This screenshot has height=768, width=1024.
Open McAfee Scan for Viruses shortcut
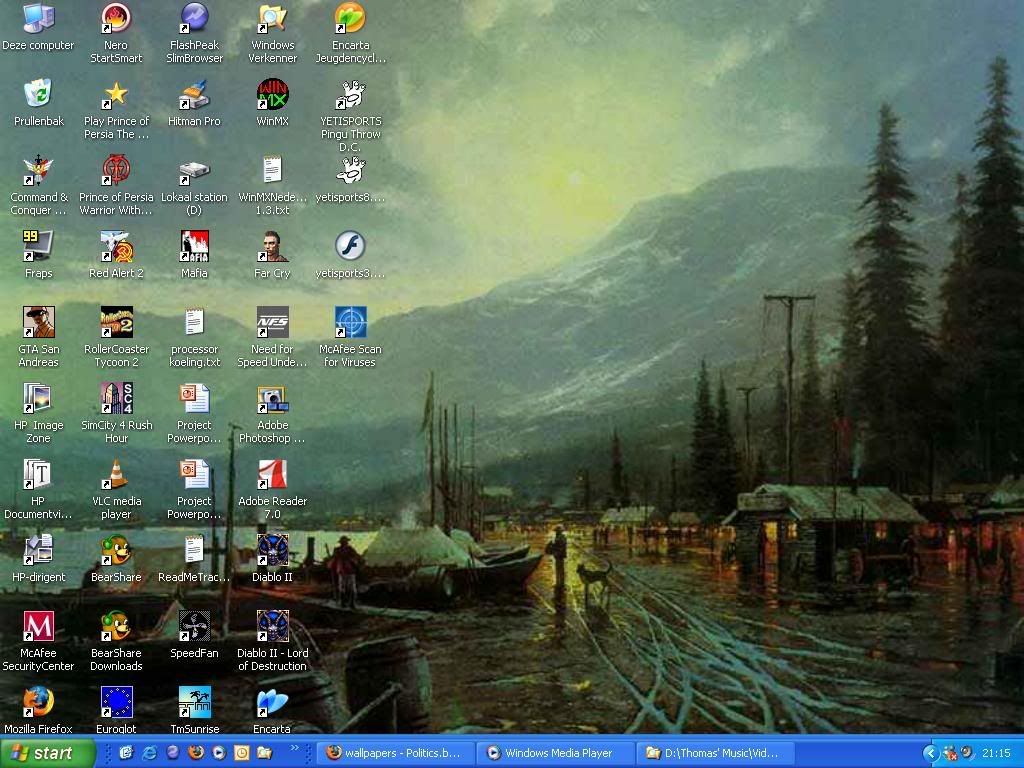coord(351,322)
